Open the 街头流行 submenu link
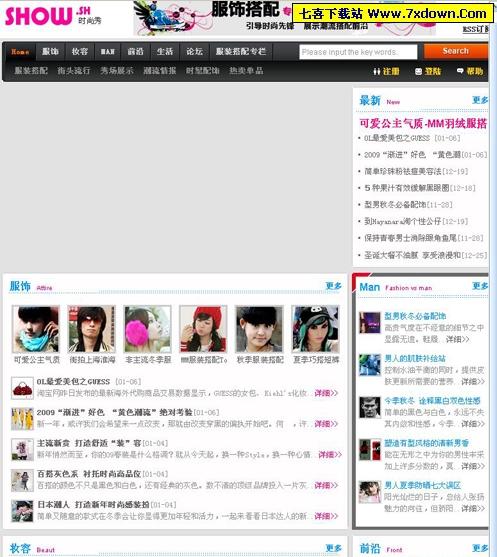This screenshot has width=497, height=557. pos(74,71)
